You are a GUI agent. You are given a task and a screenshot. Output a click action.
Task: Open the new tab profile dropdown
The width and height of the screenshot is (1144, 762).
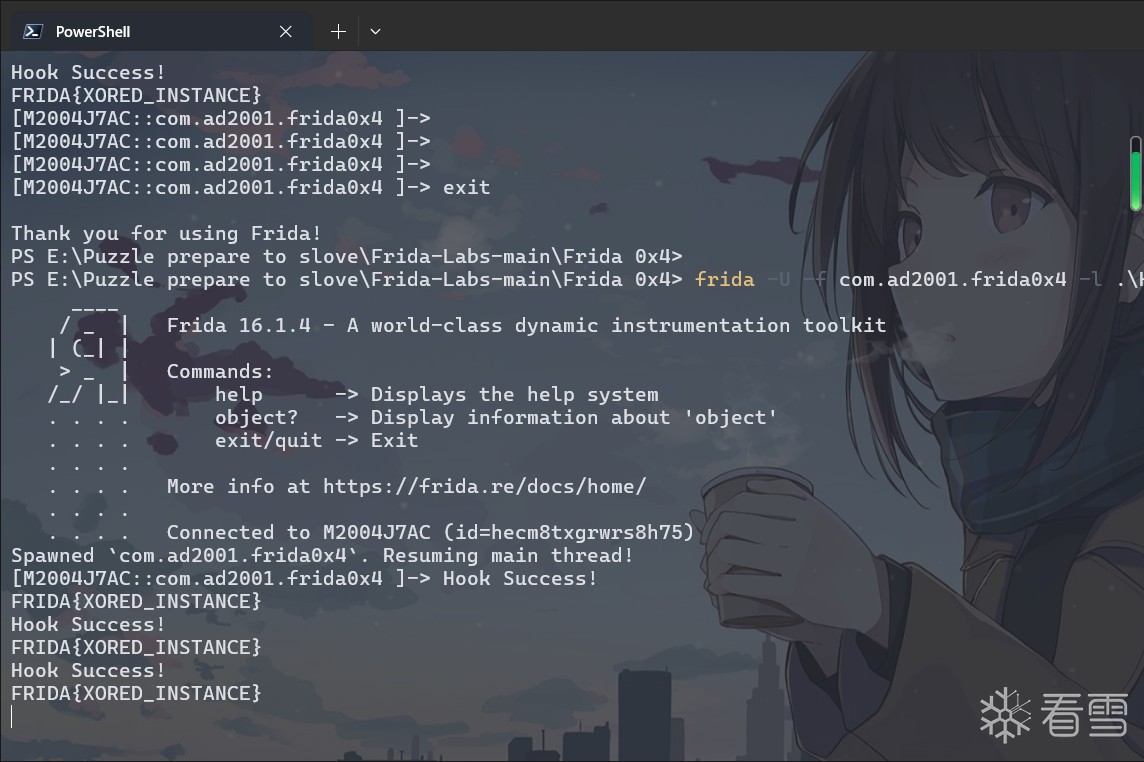(x=375, y=31)
